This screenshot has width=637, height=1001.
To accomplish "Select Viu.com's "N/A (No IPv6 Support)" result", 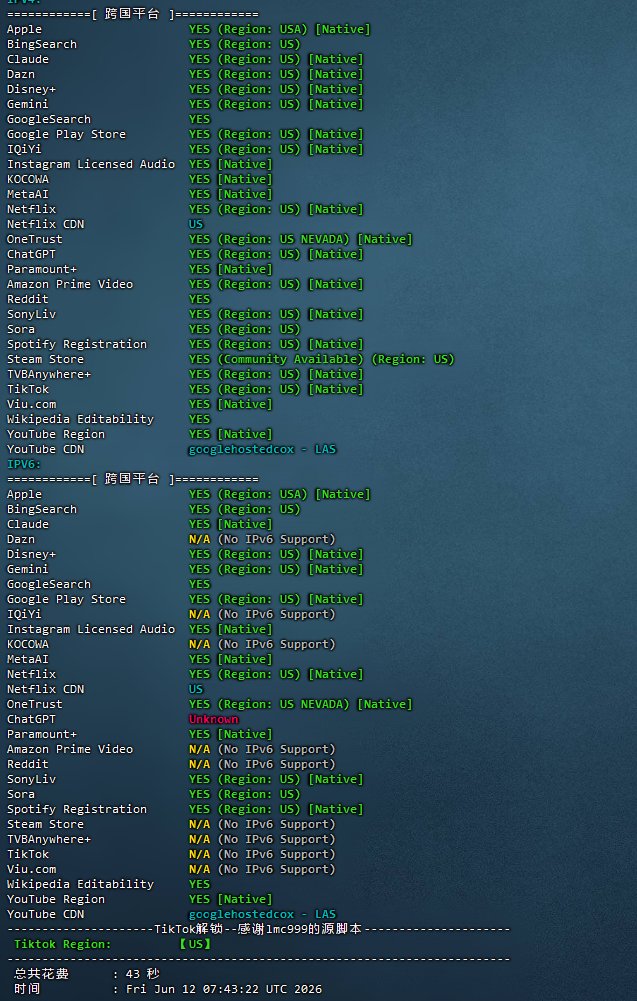I will point(262,869).
